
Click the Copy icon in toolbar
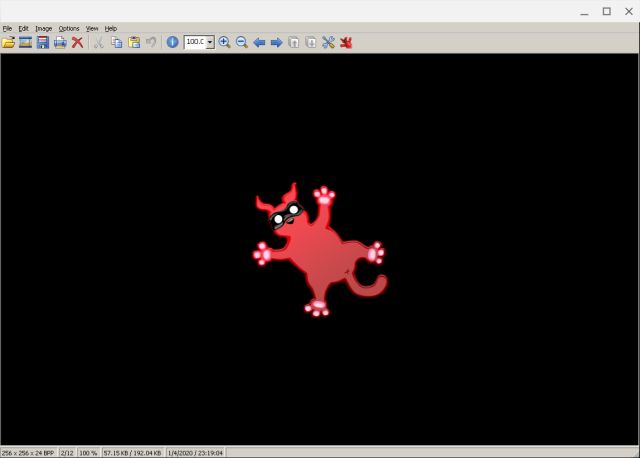(116, 42)
